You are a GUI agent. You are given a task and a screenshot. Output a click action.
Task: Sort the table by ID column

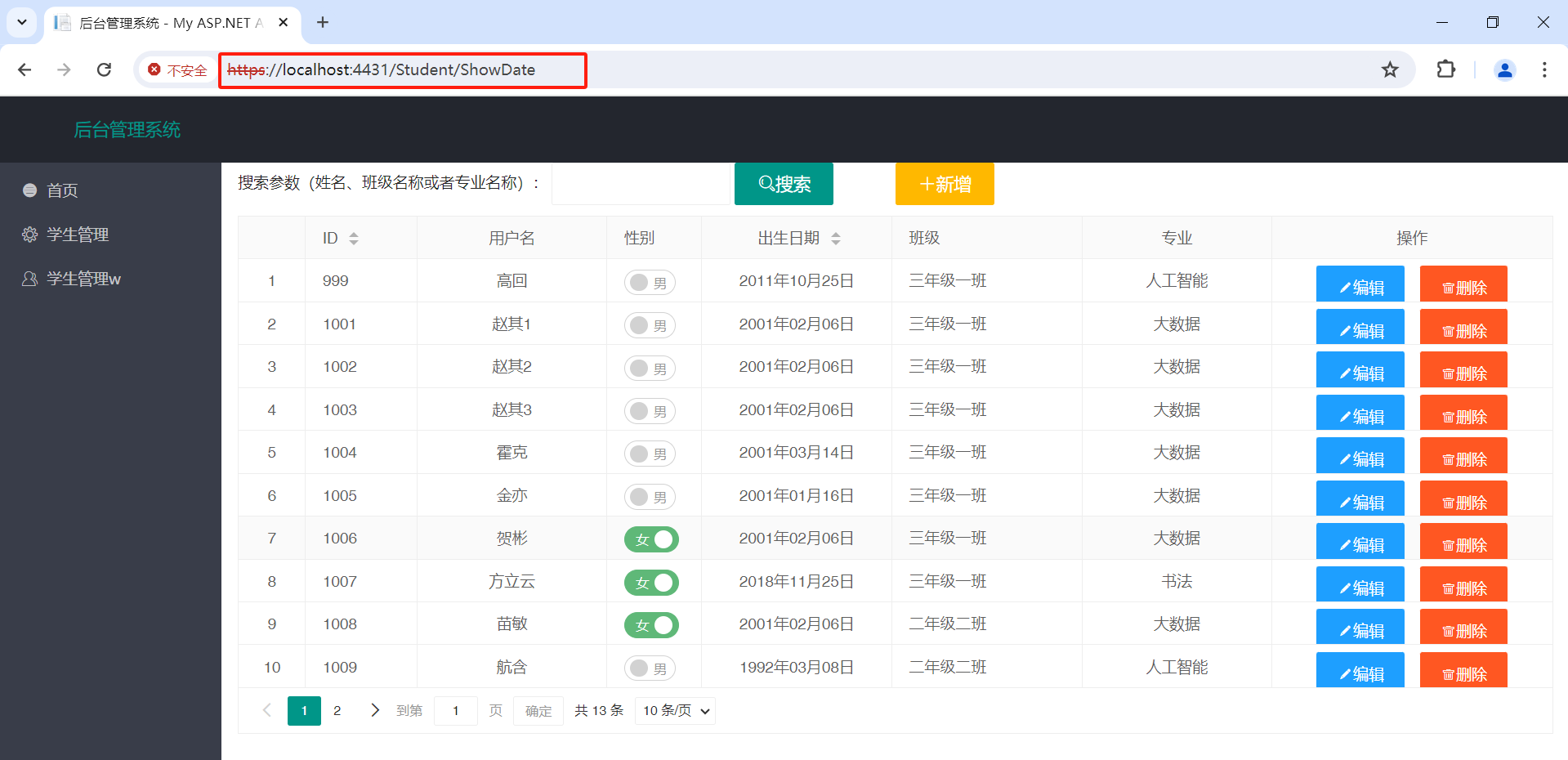point(354,238)
